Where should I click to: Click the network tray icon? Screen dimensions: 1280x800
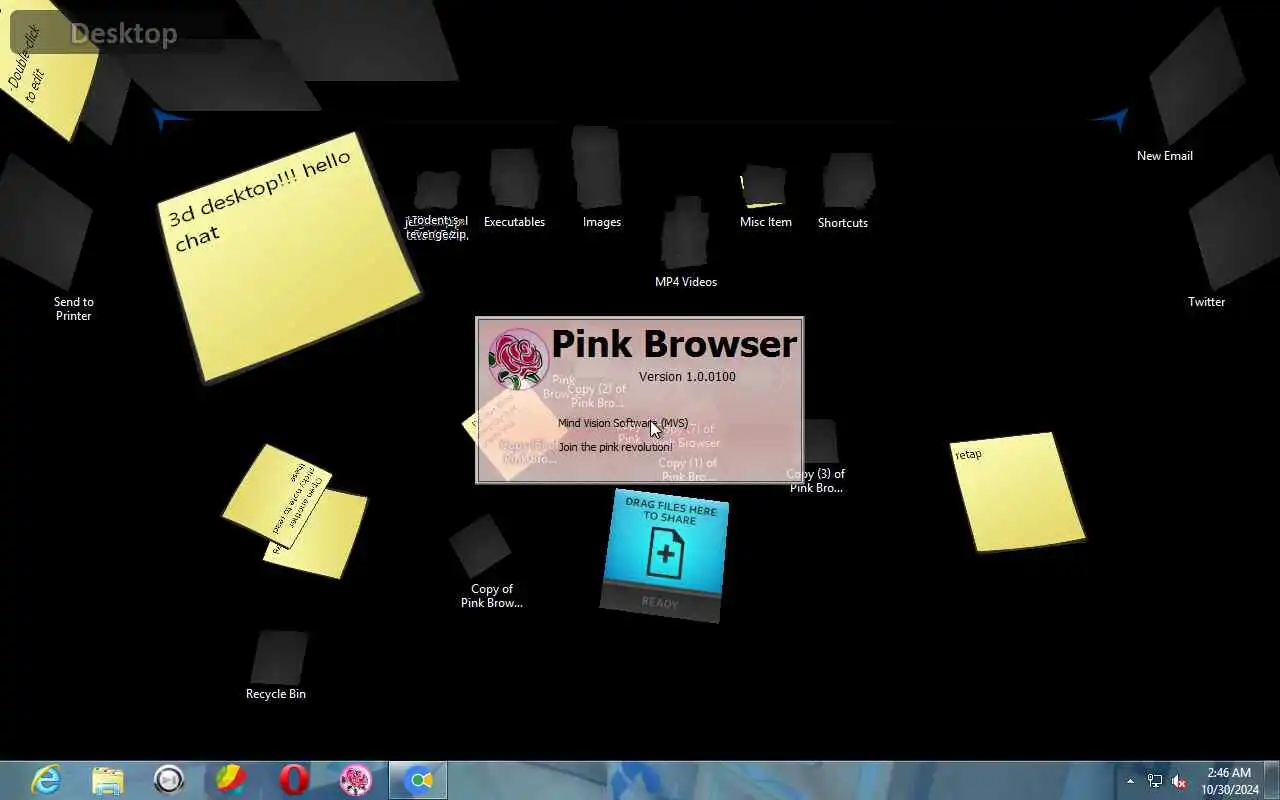[x=1155, y=781]
